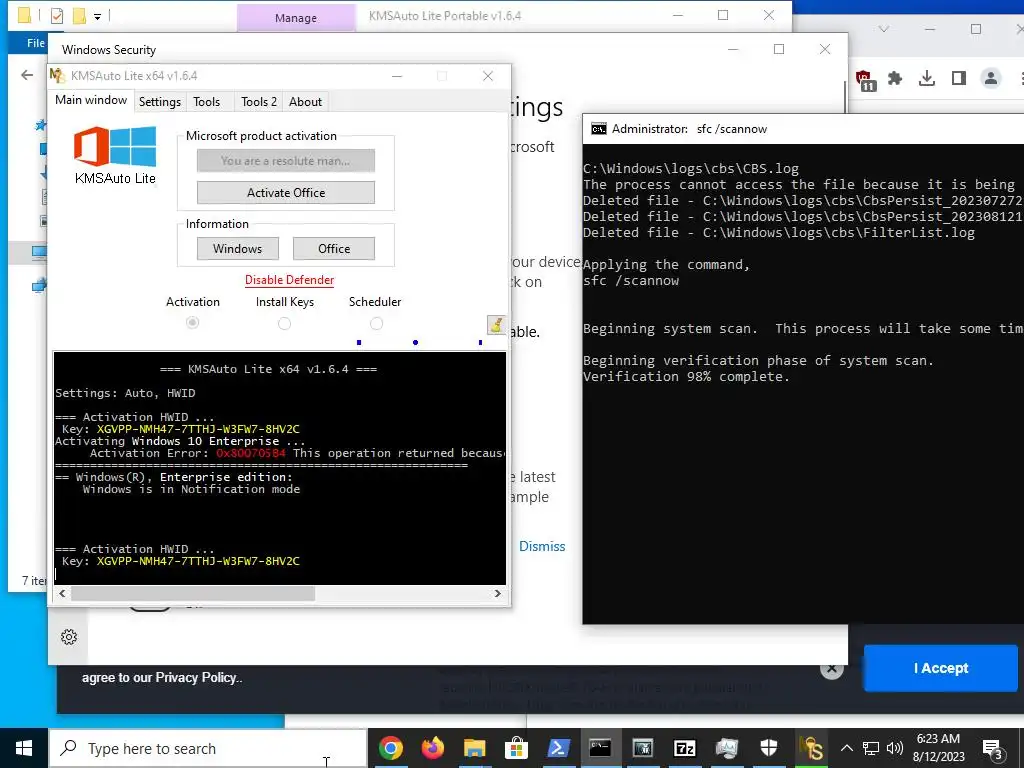Click File Explorer properties checkmark icon
Image resolution: width=1024 pixels, height=768 pixels.
(x=57, y=15)
